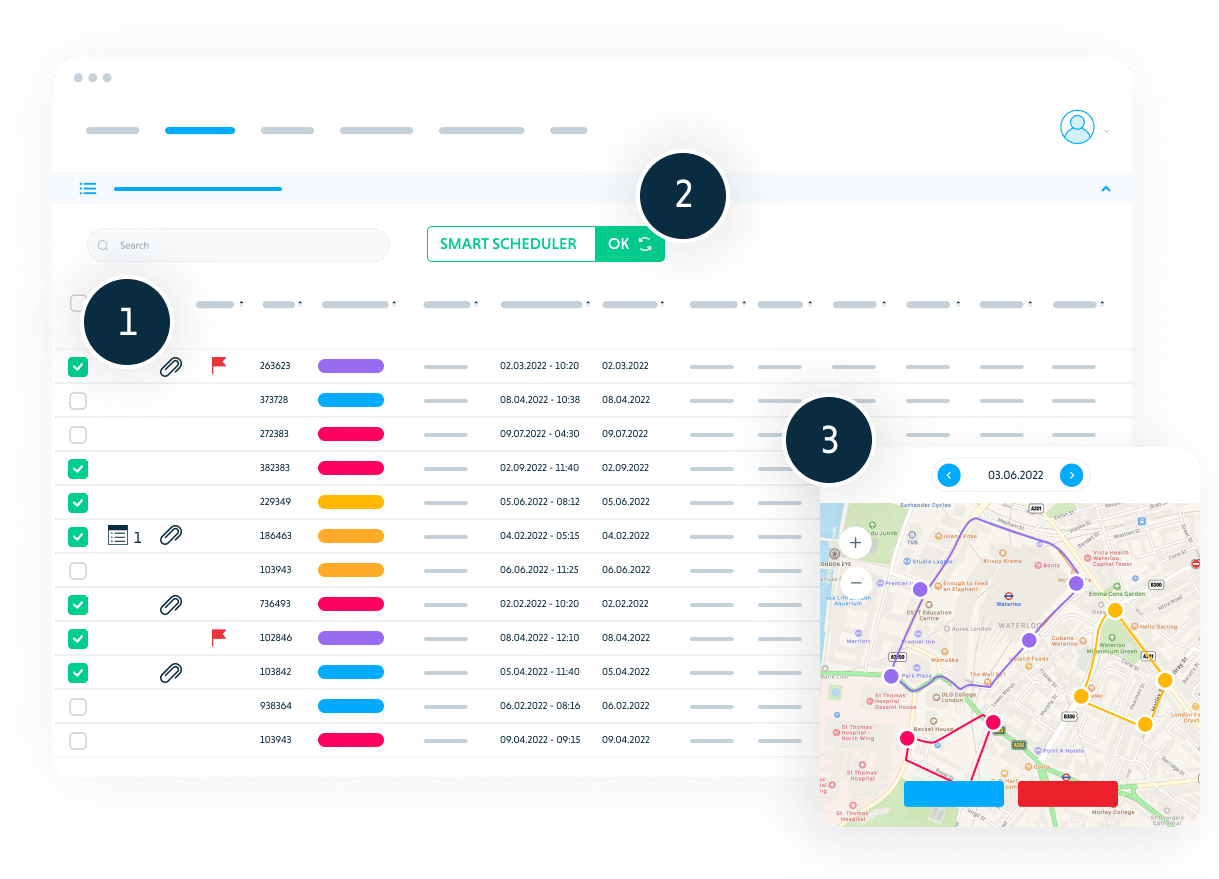Open attachment paperclip in row 186463
This screenshot has height=879, width=1219.
click(171, 536)
